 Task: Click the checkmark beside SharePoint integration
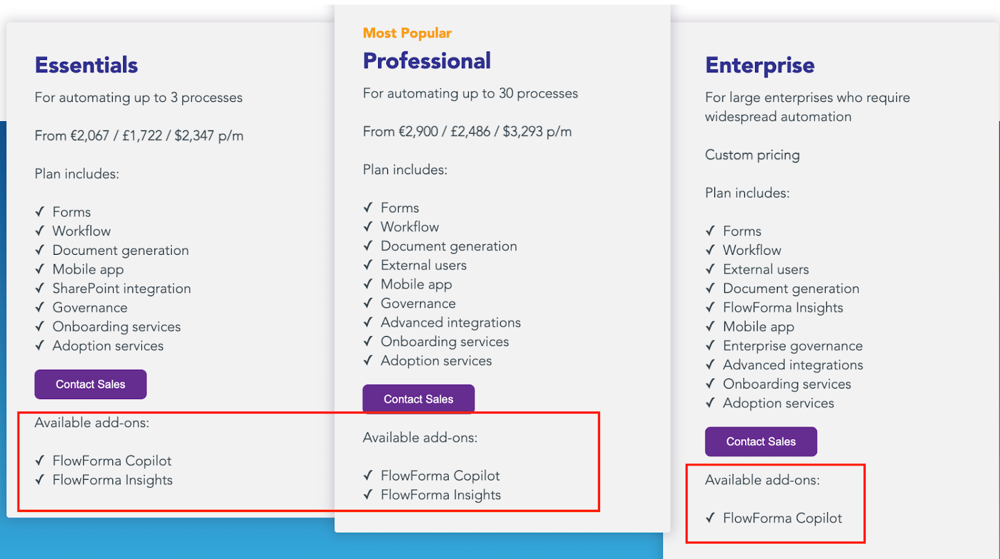(x=40, y=288)
